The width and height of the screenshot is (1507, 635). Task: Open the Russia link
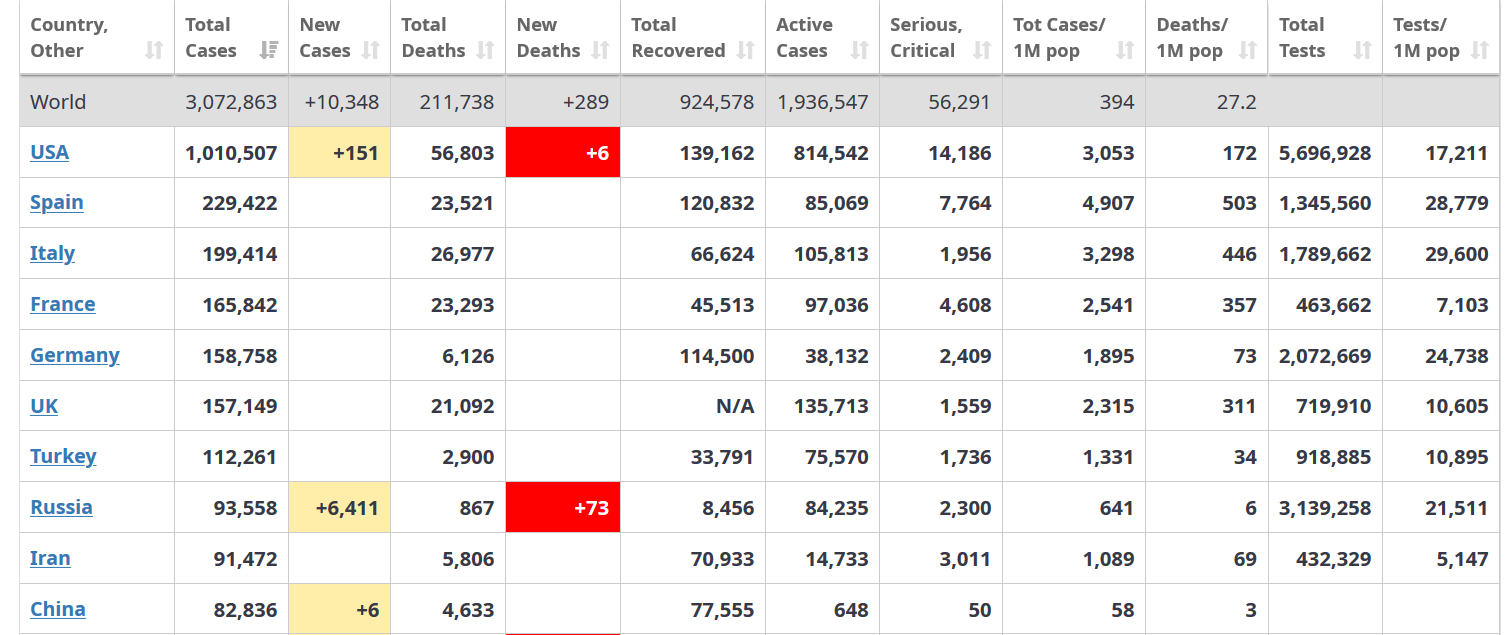(61, 507)
